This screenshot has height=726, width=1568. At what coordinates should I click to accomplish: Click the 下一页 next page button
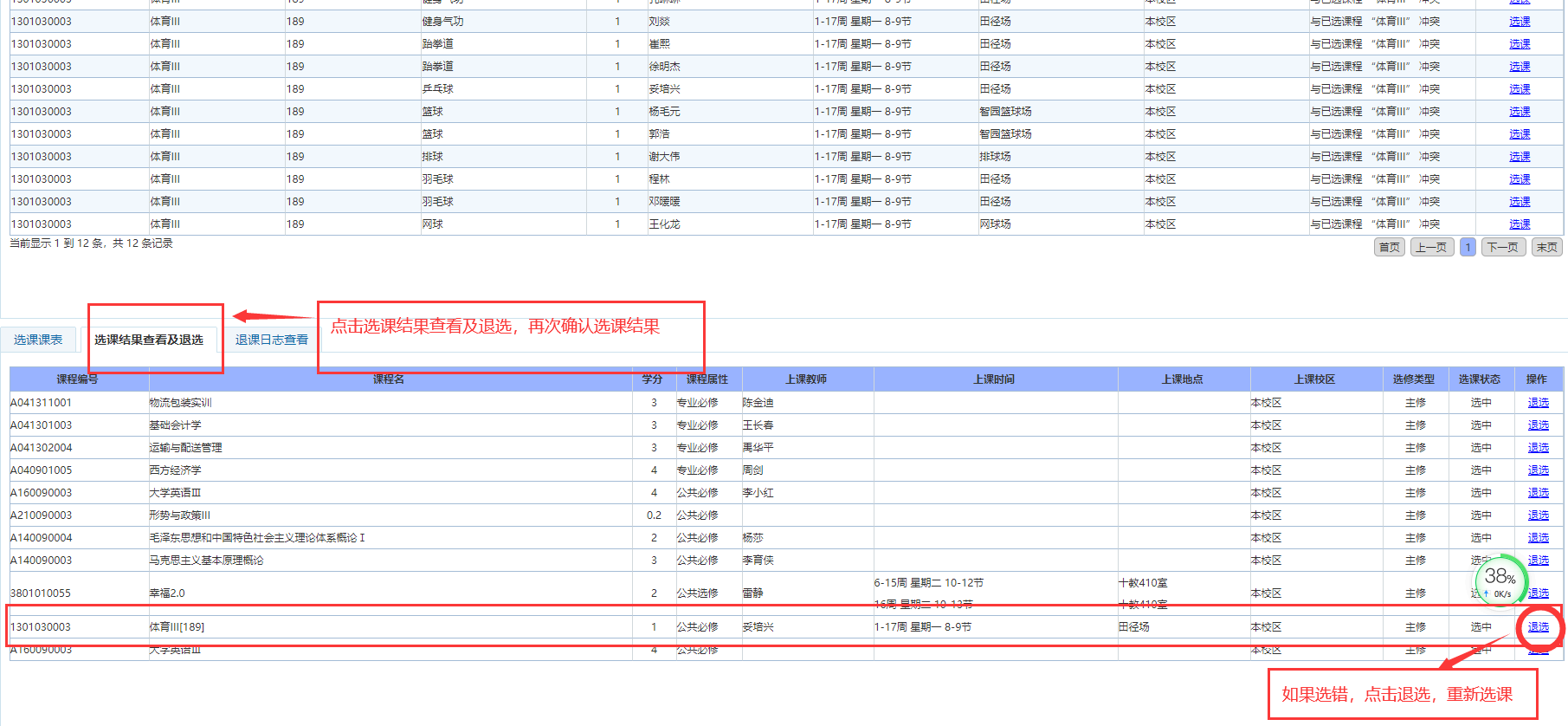pos(1503,248)
